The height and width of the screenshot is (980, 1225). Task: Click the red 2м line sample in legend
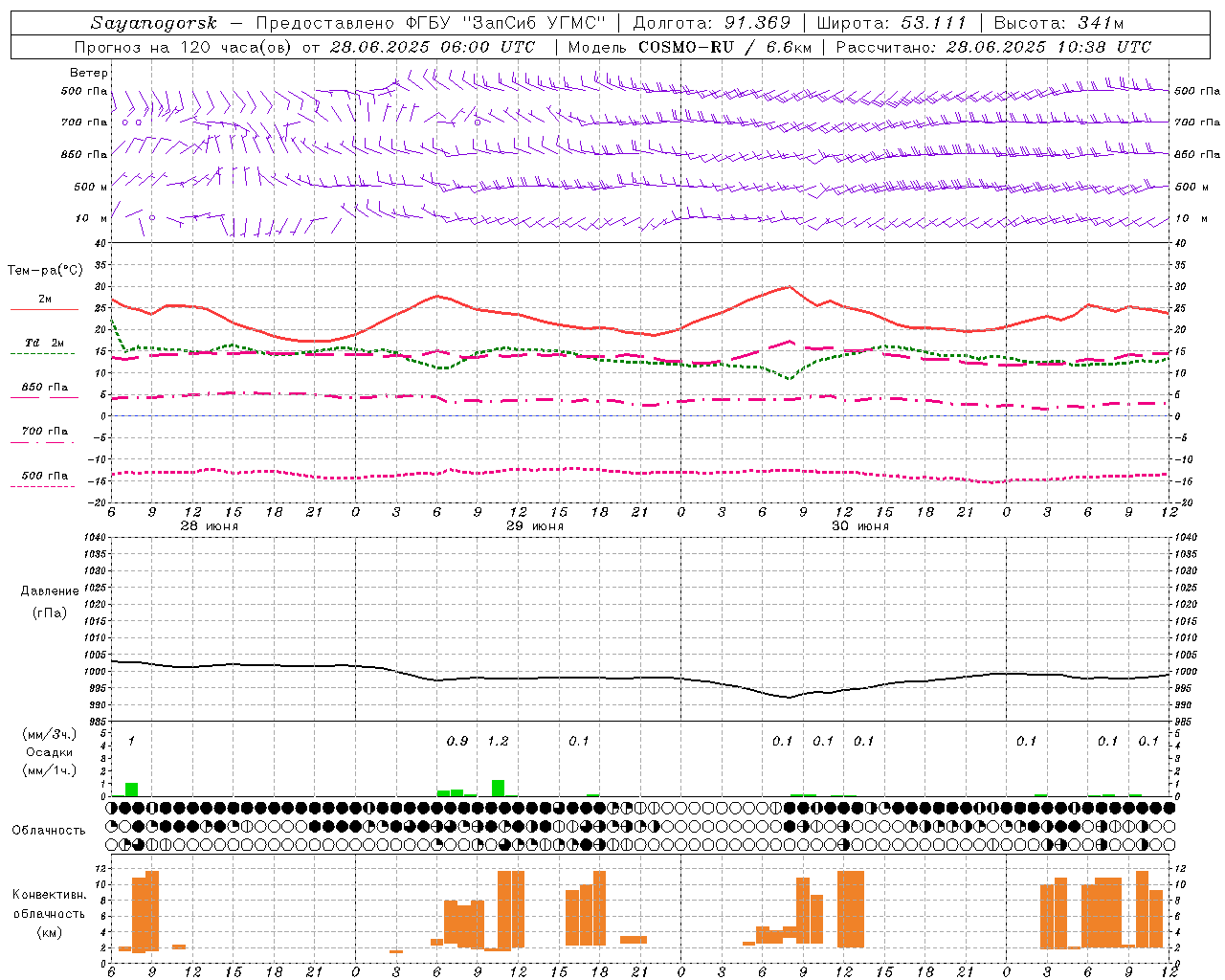(45, 310)
